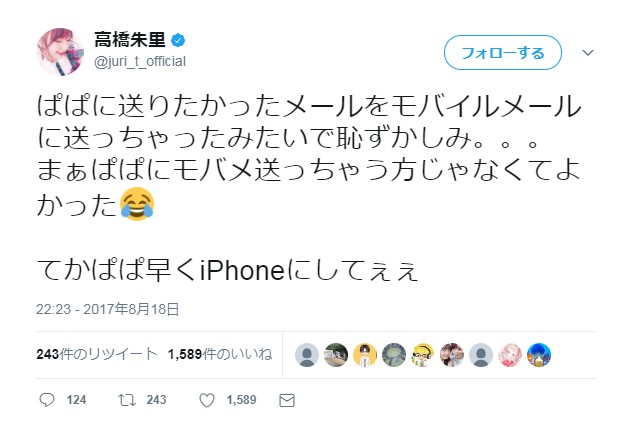Click the blue night-scene liker avatar
This screenshot has width=633, height=437.
pos(539,355)
